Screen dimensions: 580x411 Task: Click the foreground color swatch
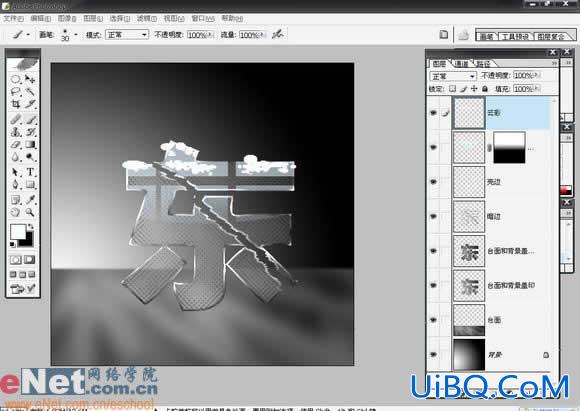click(x=17, y=232)
